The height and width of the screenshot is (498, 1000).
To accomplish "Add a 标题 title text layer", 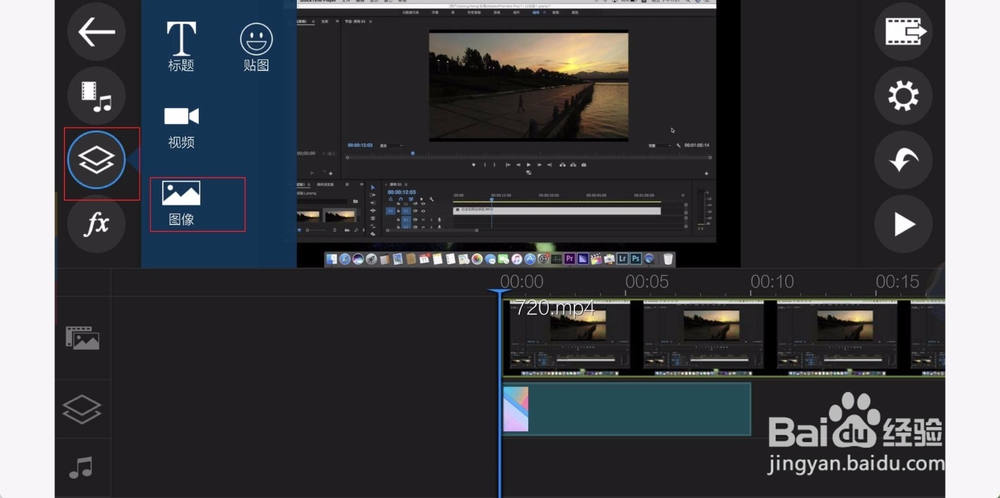I will click(181, 46).
